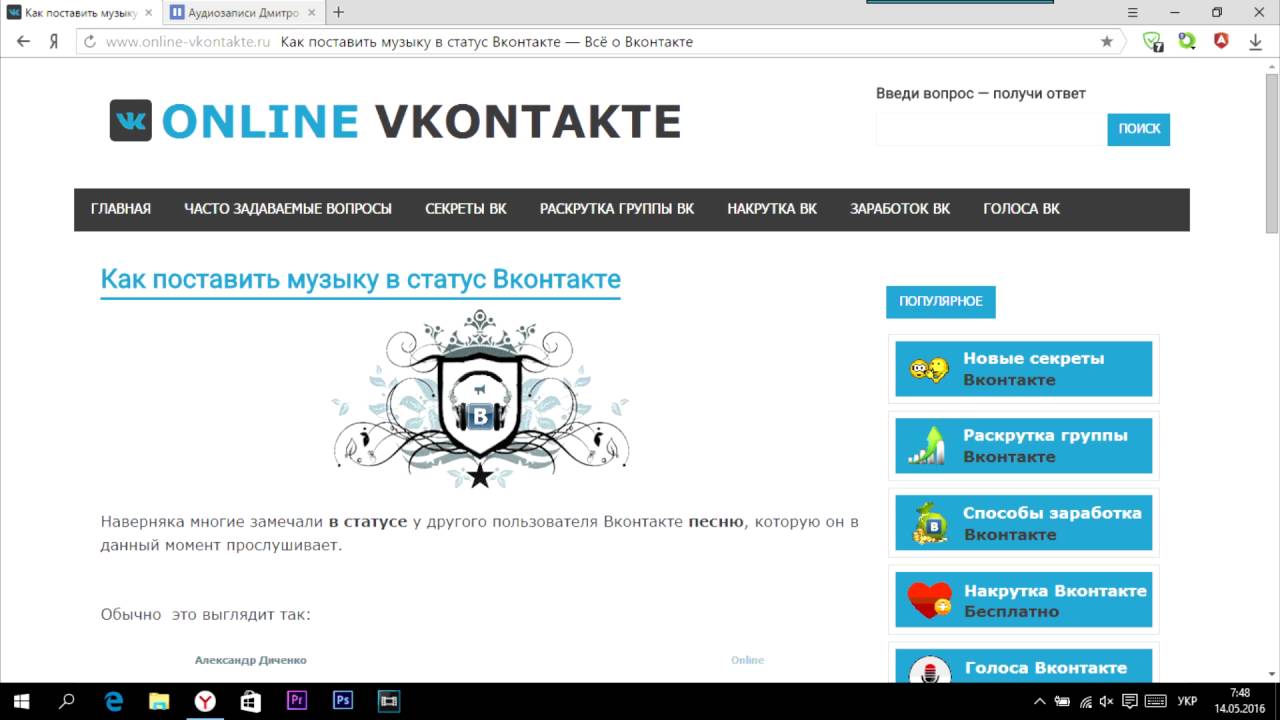This screenshot has width=1280, height=720.
Task: Open the Yandex home via Я button
Action: click(54, 42)
